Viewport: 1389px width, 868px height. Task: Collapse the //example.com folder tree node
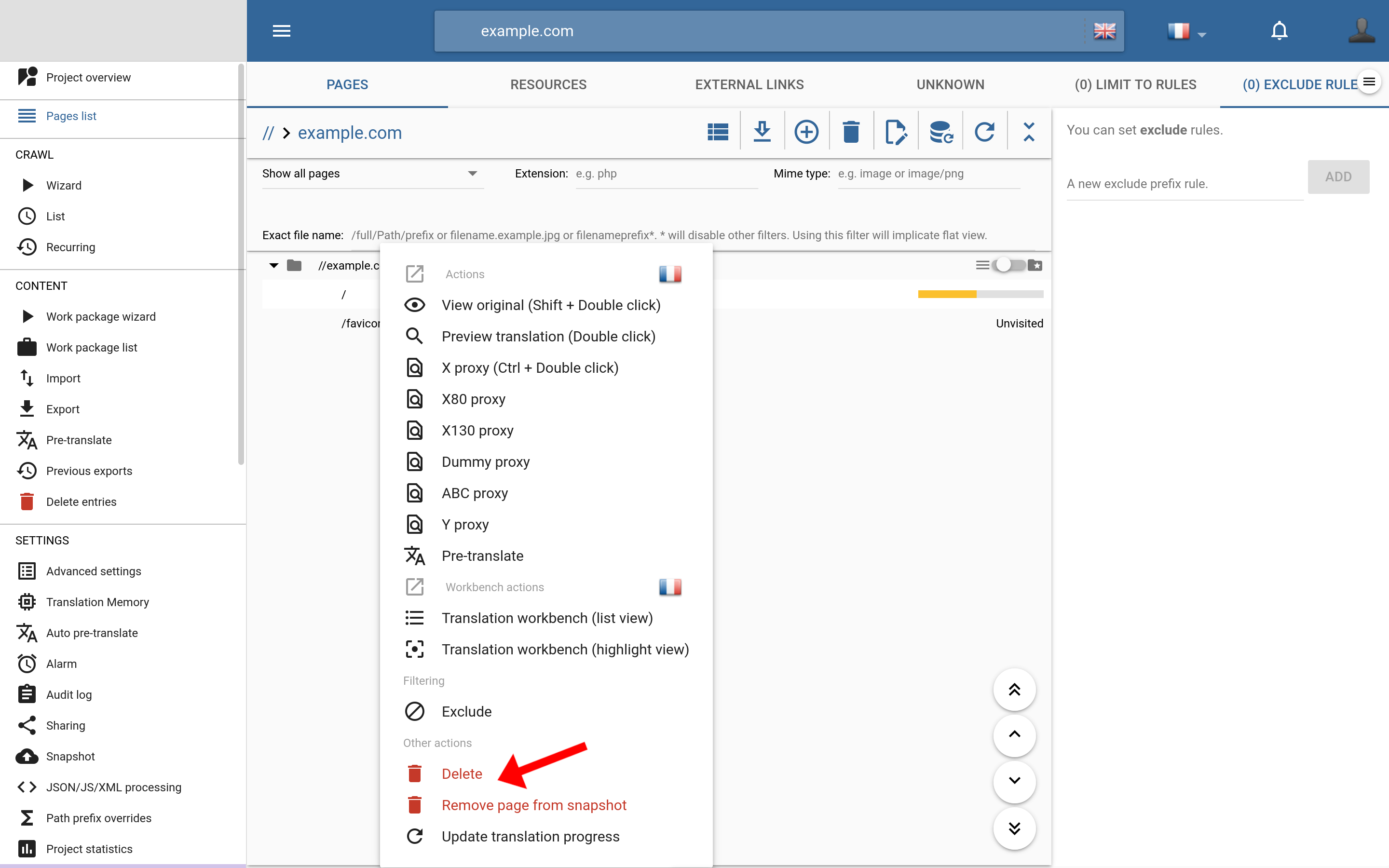pos(274,265)
